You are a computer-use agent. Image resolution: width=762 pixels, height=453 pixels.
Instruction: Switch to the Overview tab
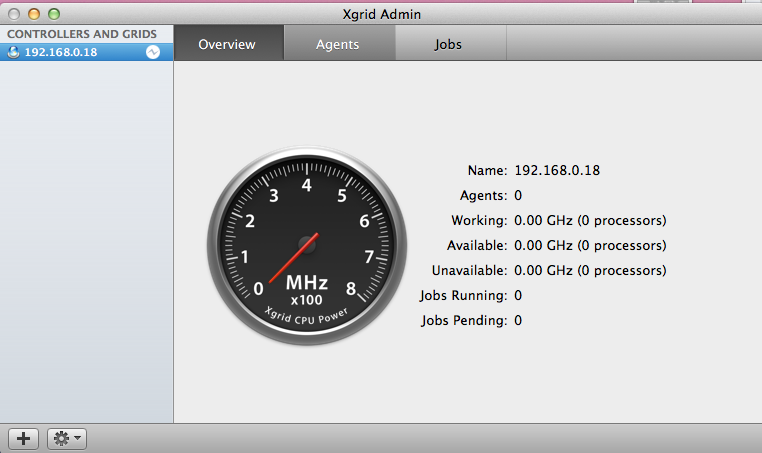coord(228,44)
